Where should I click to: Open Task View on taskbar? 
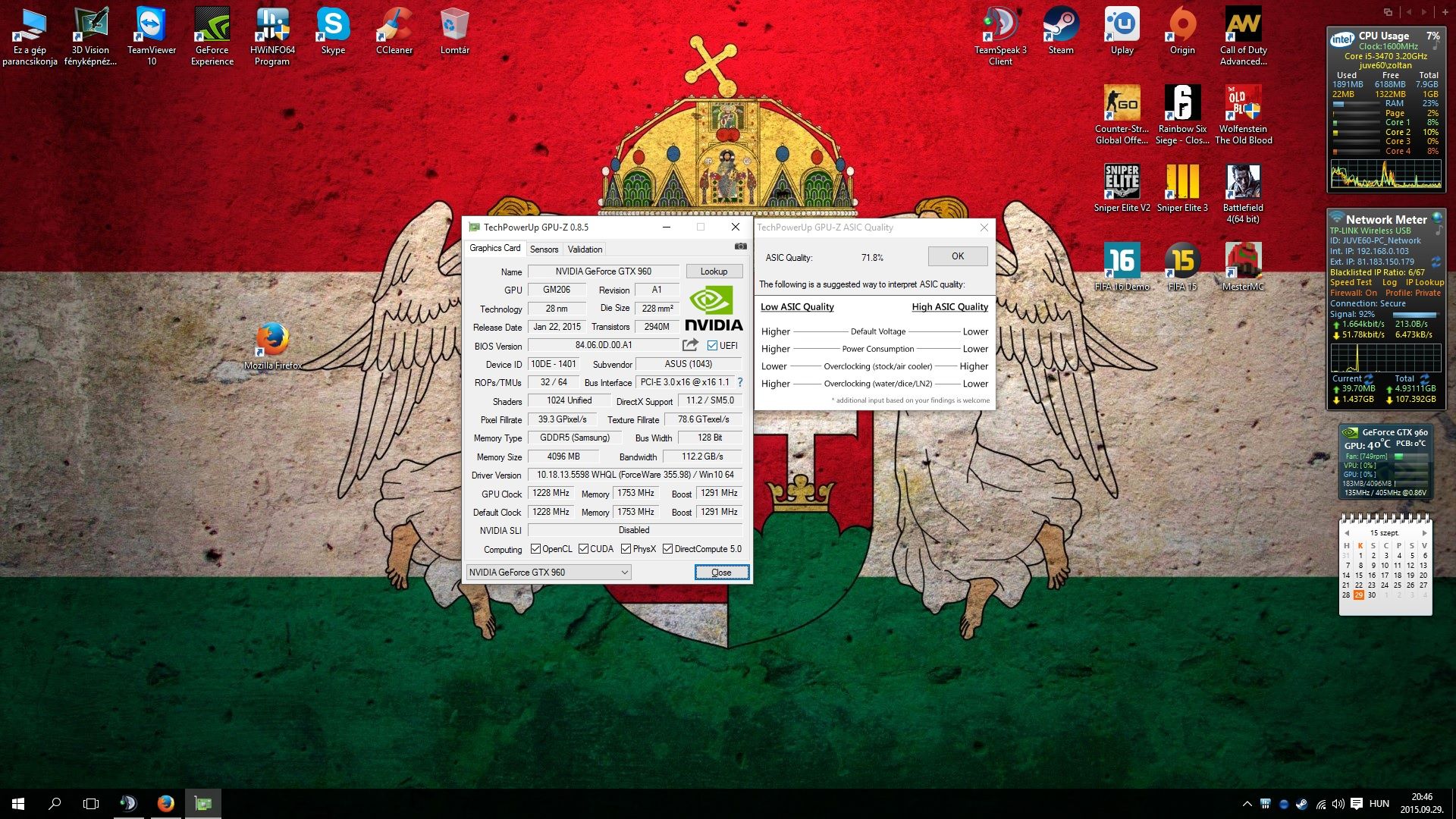click(x=91, y=804)
